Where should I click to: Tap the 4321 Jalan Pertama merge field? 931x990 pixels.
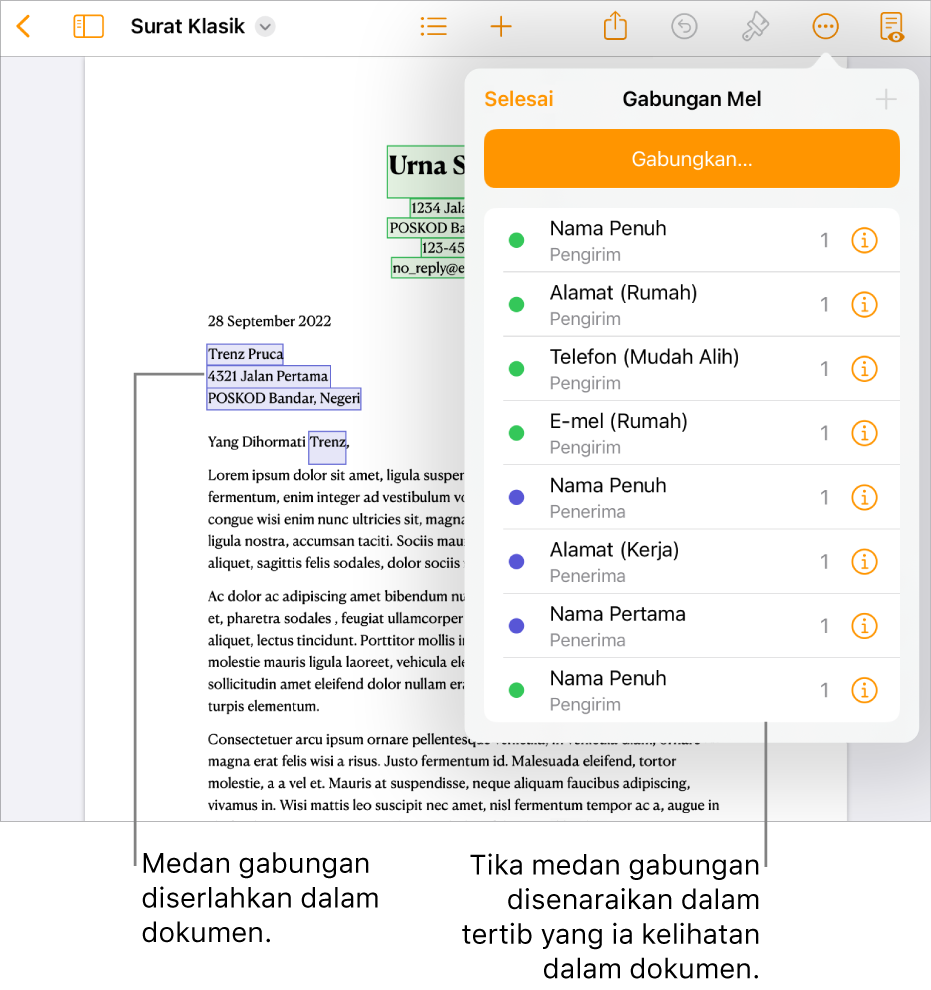[x=268, y=376]
